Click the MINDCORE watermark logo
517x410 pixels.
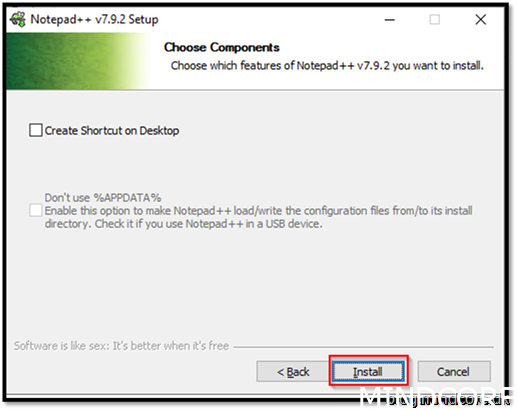pyautogui.click(x=437, y=397)
